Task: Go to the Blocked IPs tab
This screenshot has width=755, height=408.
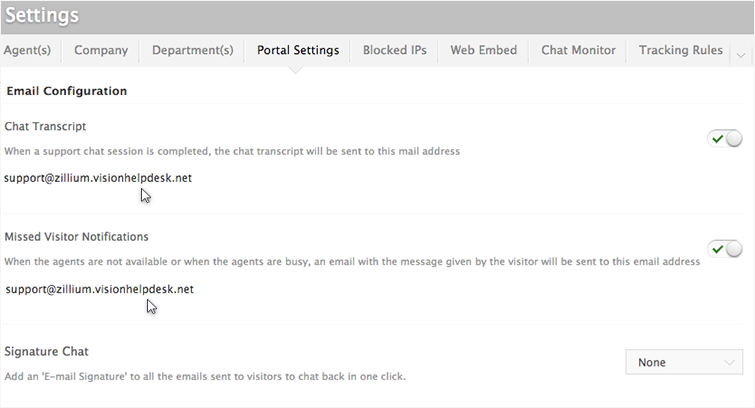Action: 394,50
